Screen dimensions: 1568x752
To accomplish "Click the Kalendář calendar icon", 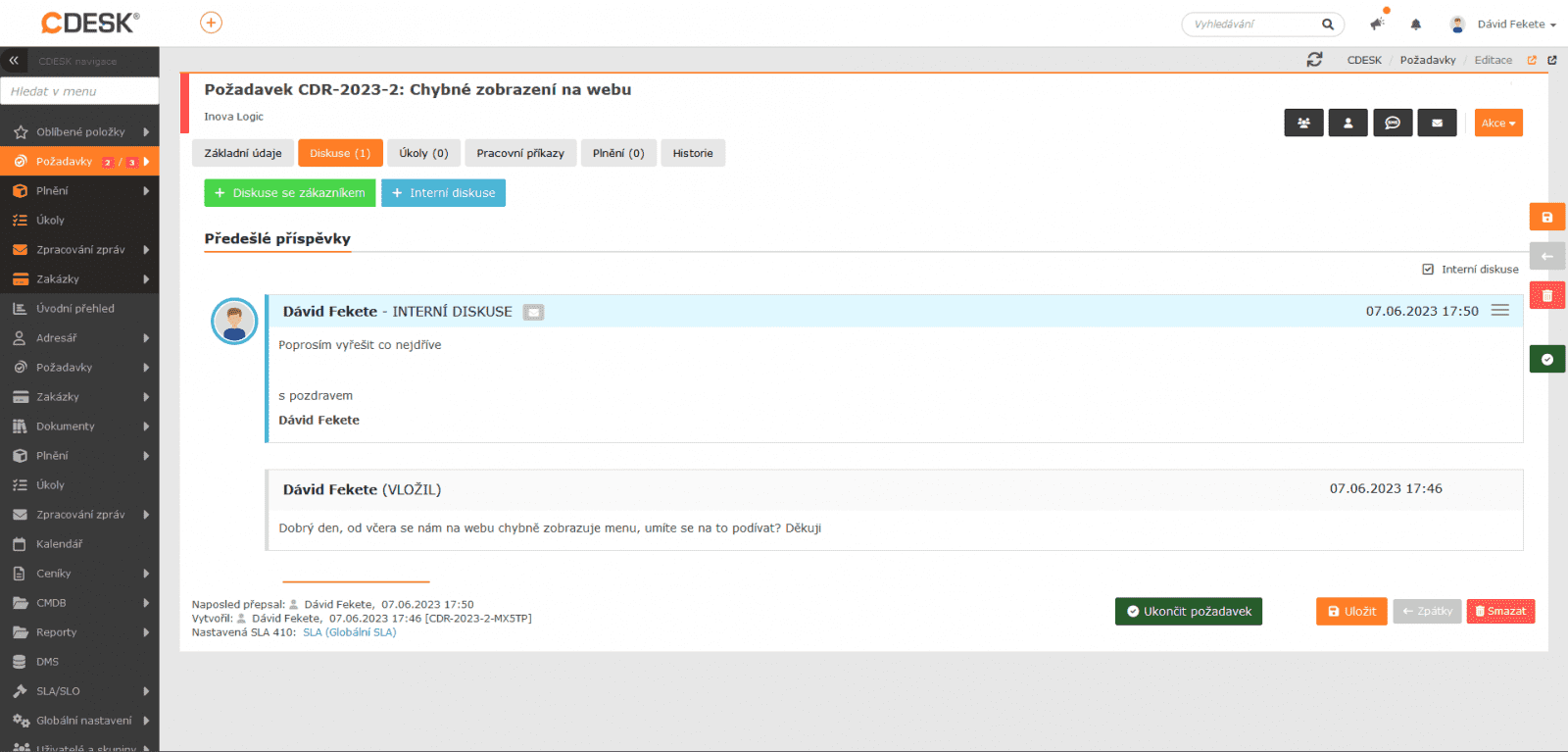I will coord(20,544).
